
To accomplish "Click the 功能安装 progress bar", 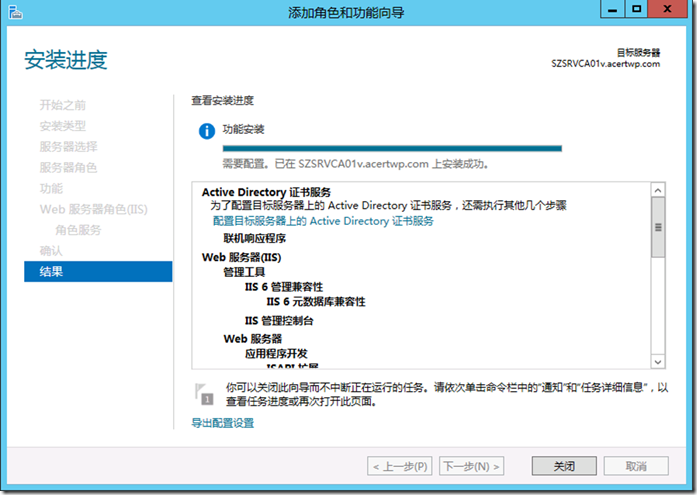I will [x=392, y=148].
